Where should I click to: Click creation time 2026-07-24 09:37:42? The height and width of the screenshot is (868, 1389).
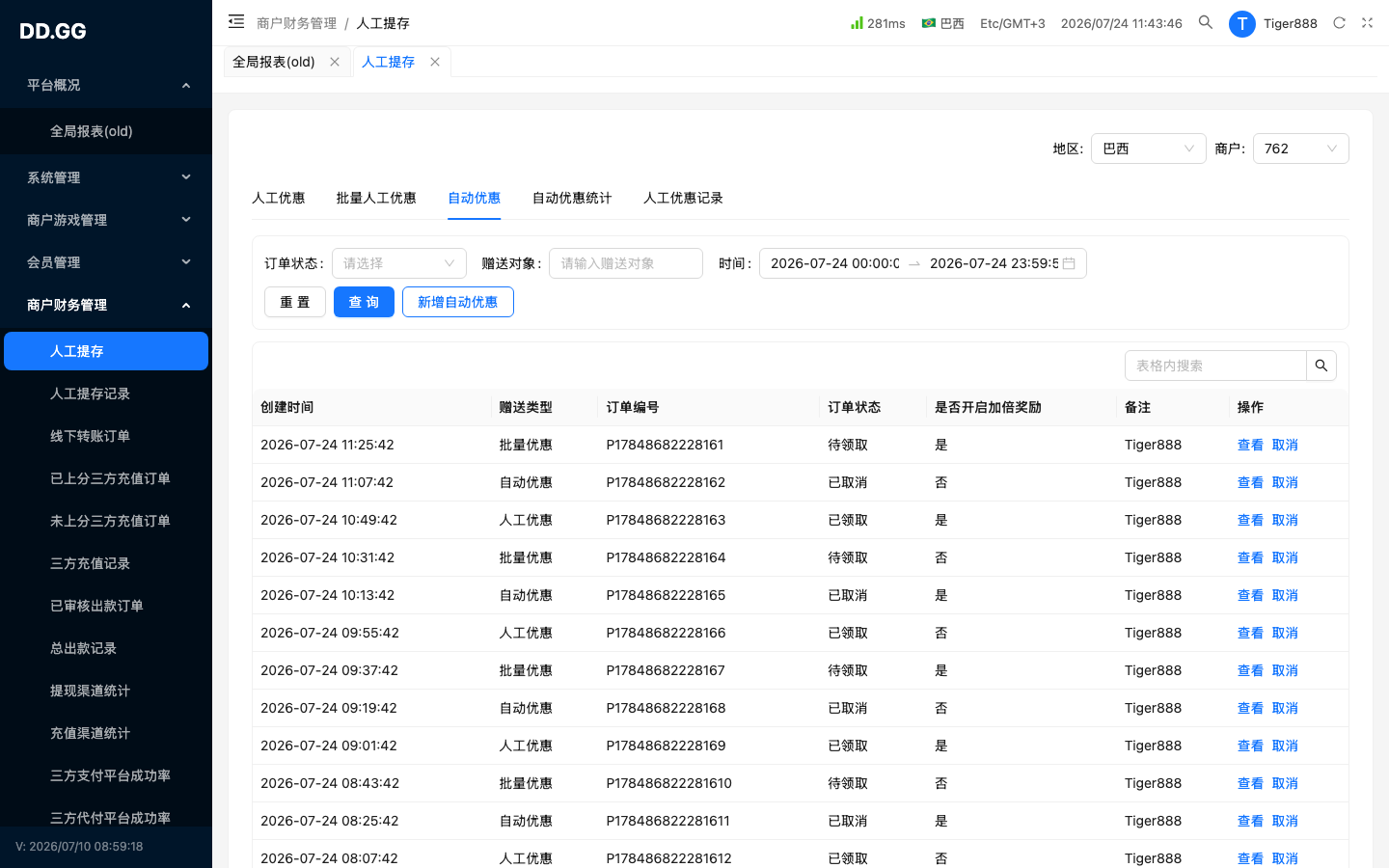(329, 670)
